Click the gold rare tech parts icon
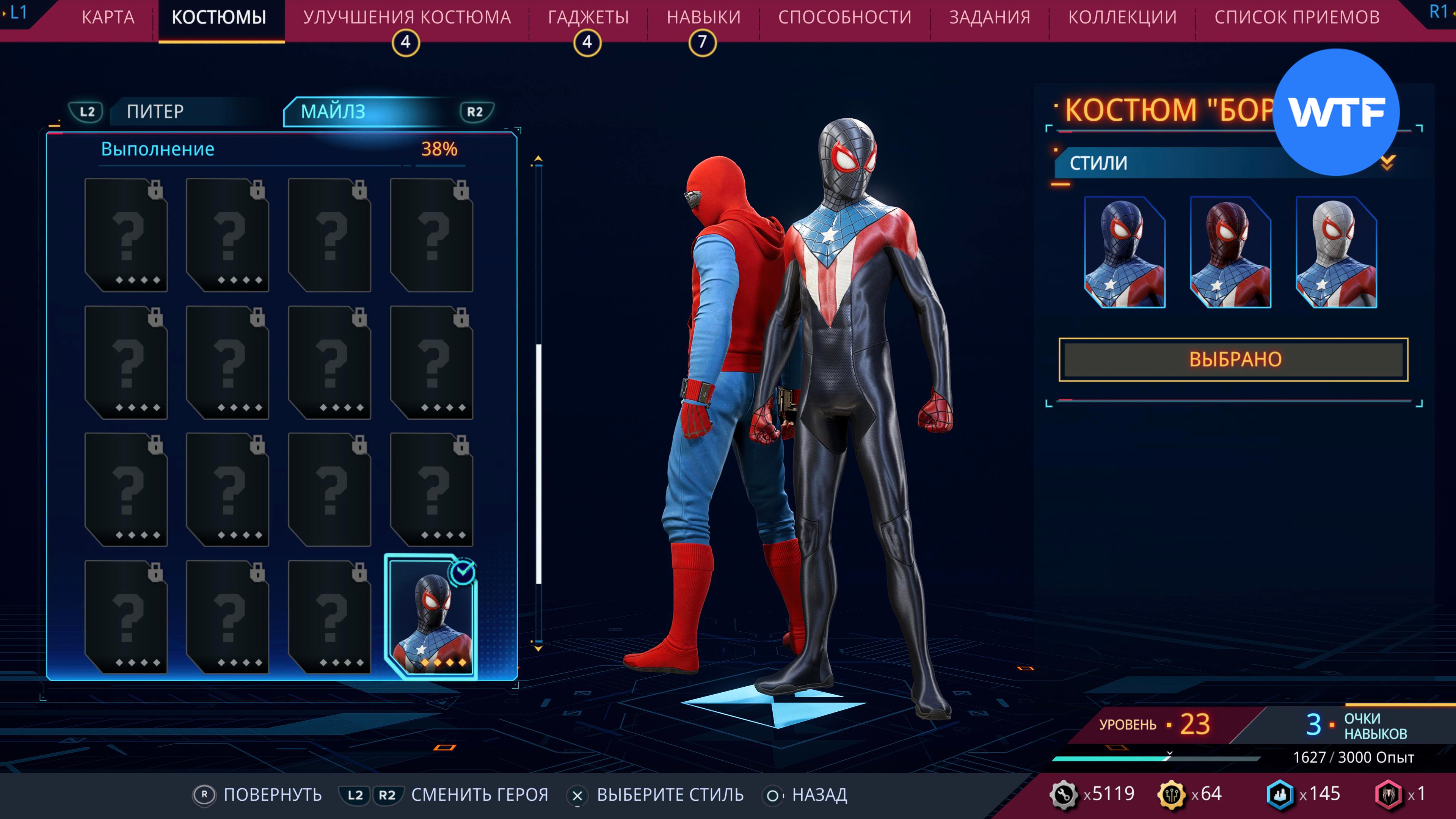This screenshot has width=1456, height=819. pos(1171,794)
